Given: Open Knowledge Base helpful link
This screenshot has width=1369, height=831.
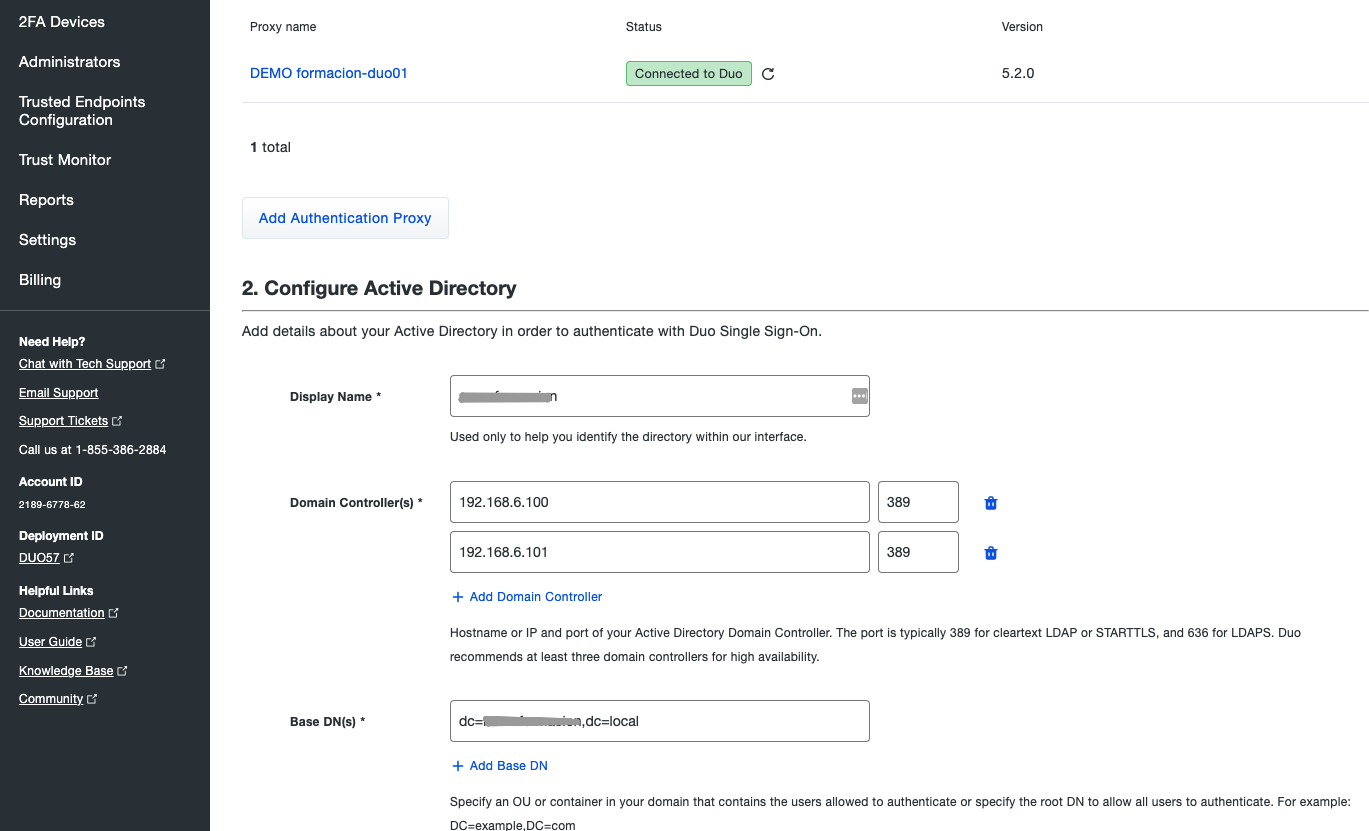Looking at the screenshot, I should [x=66, y=671].
